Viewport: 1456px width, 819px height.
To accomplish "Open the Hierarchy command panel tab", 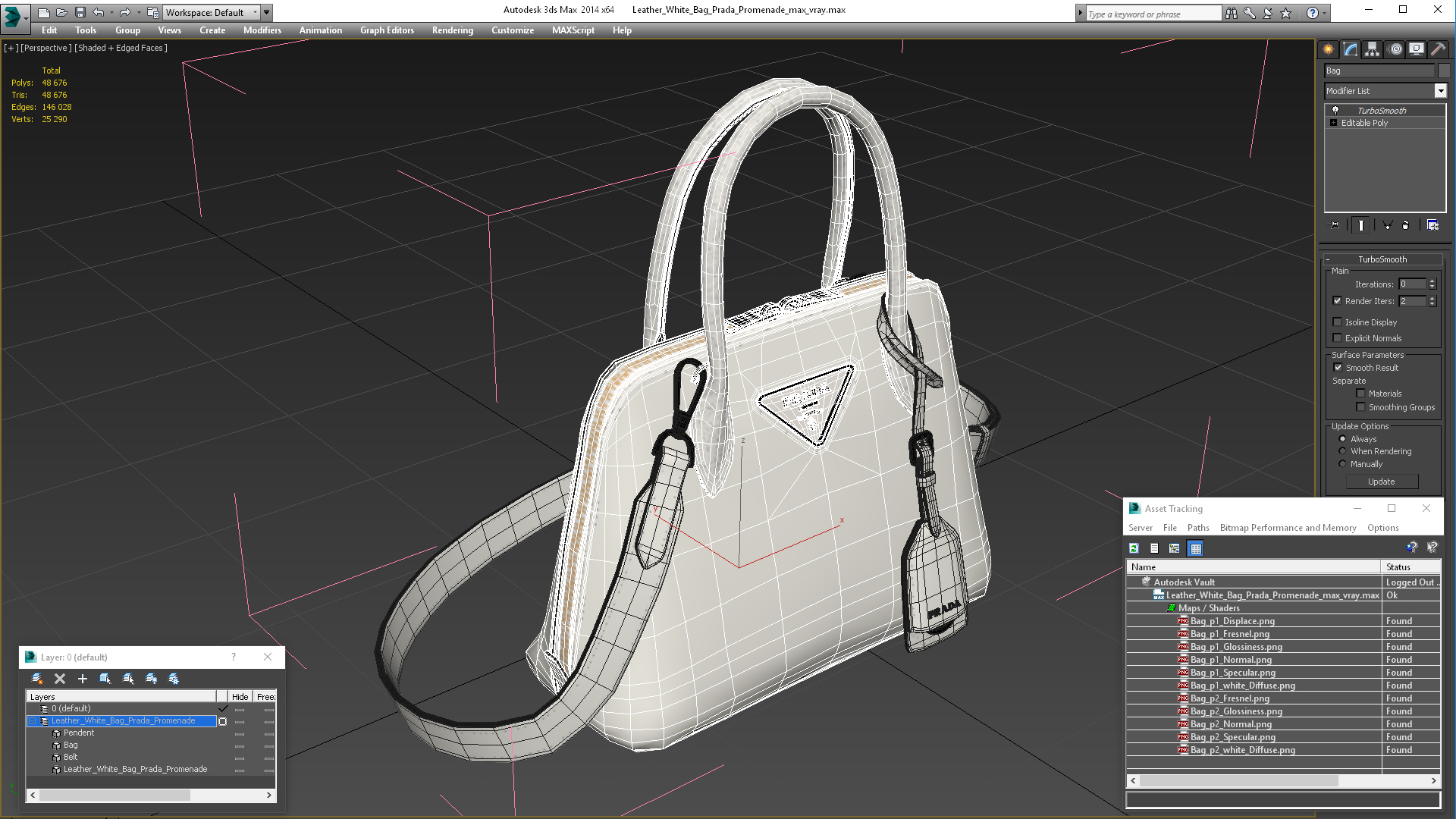I will click(1373, 49).
